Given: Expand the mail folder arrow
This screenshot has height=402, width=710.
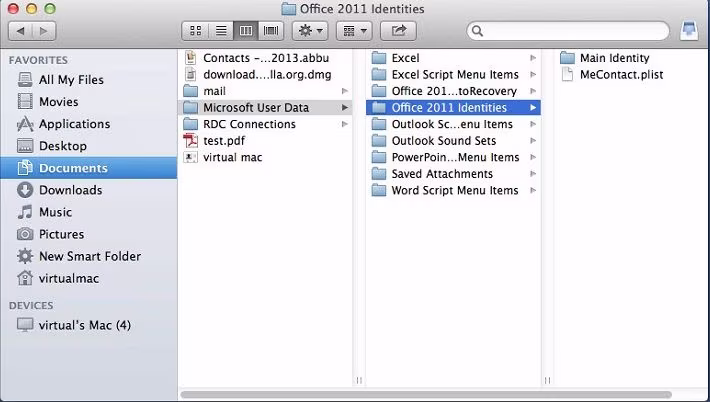Looking at the screenshot, I should pos(345,91).
